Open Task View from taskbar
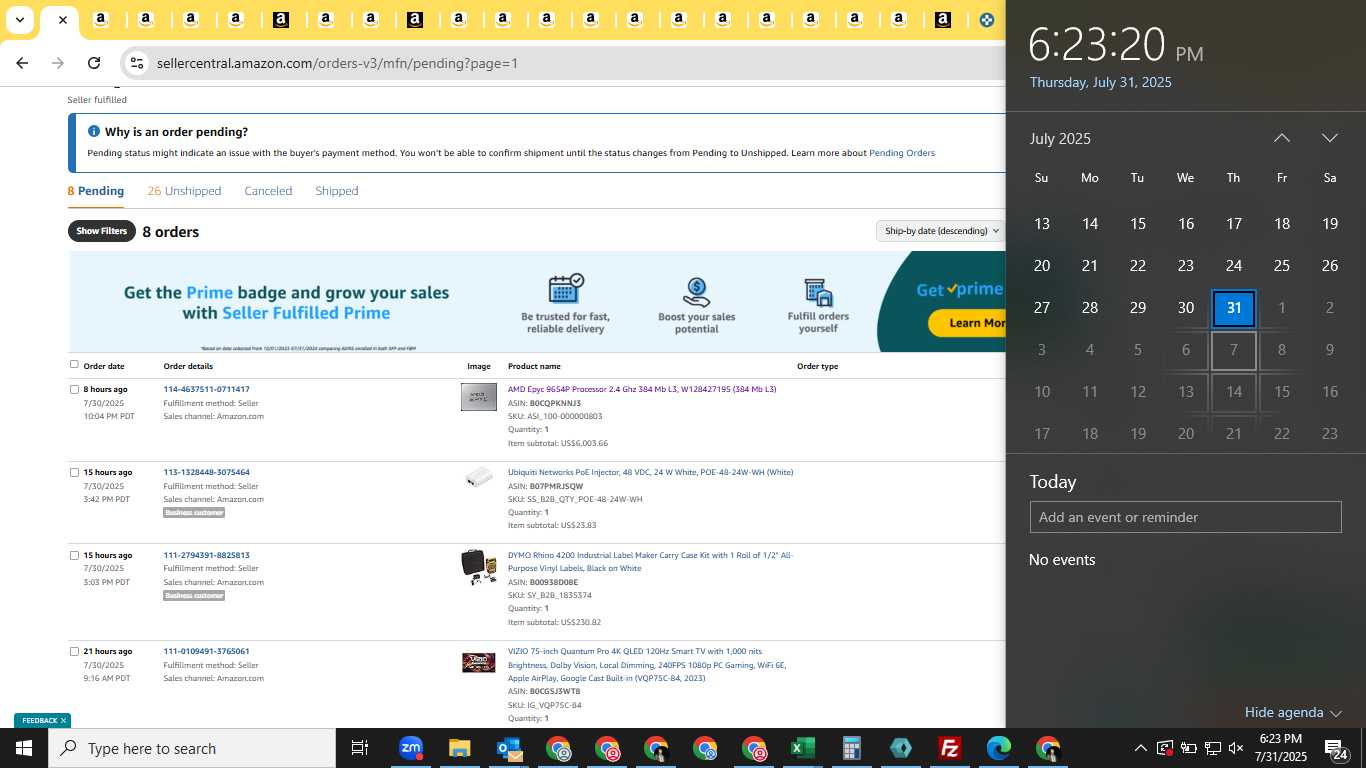The width and height of the screenshot is (1366, 768). click(x=360, y=748)
